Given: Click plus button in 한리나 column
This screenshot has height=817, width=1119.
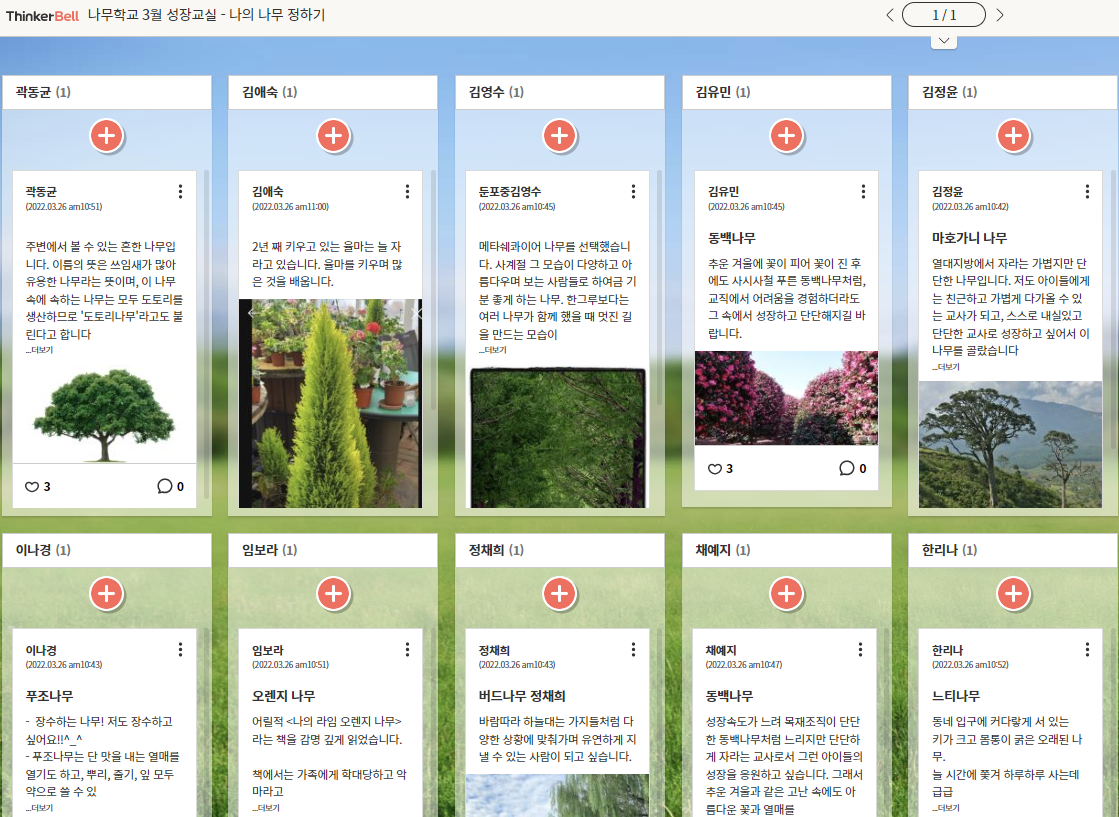Looking at the screenshot, I should tap(1014, 594).
